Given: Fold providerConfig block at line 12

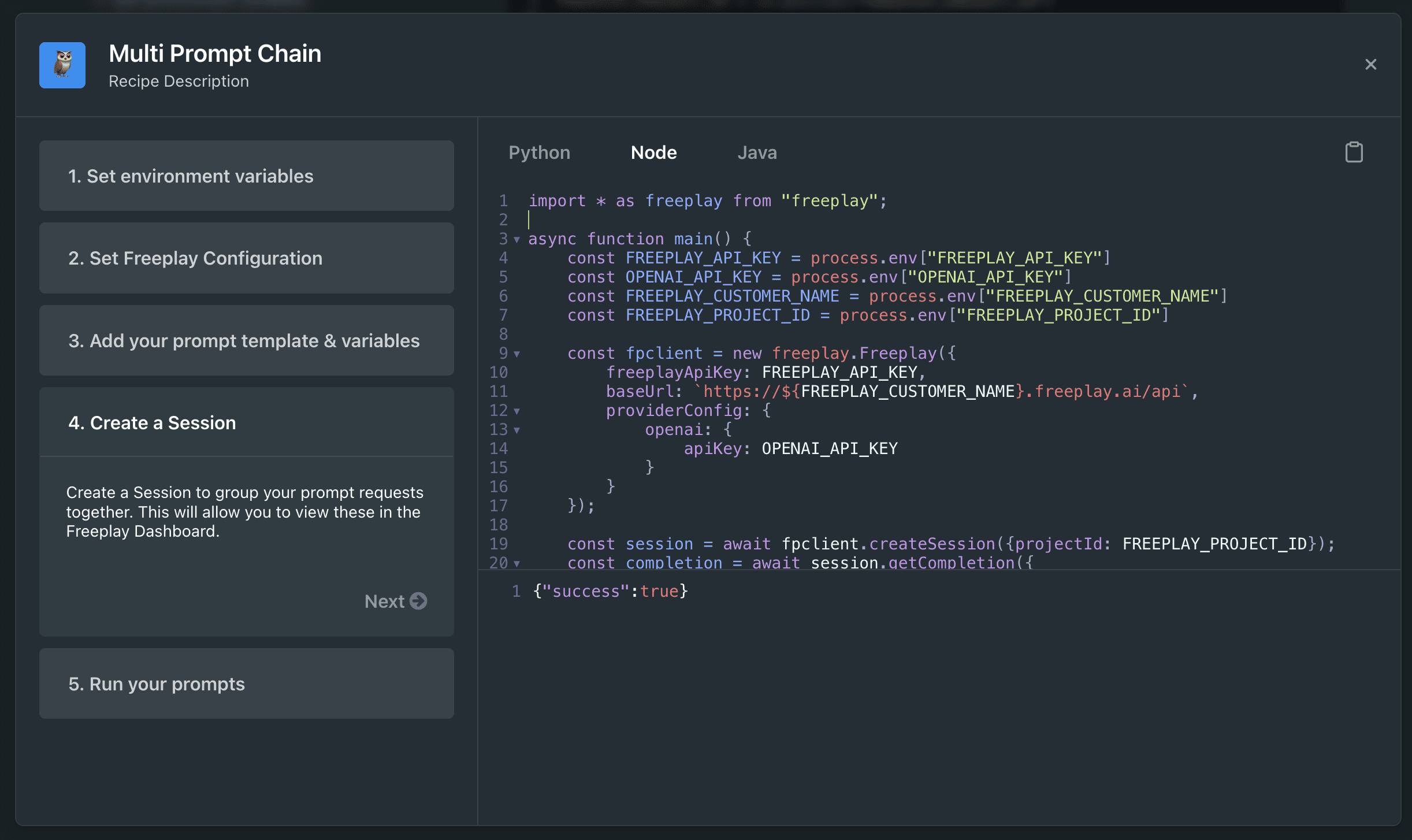Looking at the screenshot, I should coord(517,411).
